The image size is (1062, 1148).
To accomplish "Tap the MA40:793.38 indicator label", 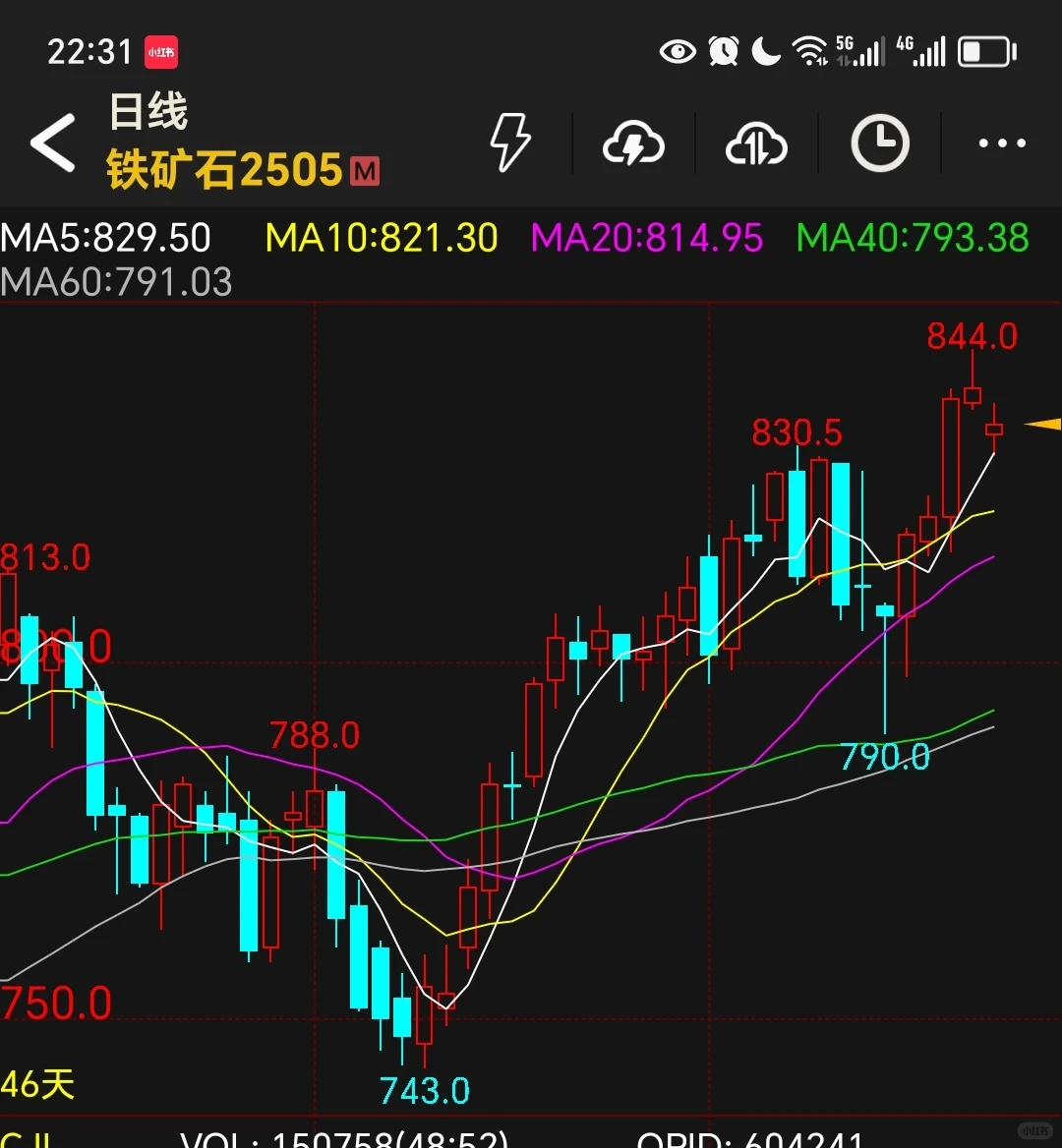I will [x=913, y=238].
